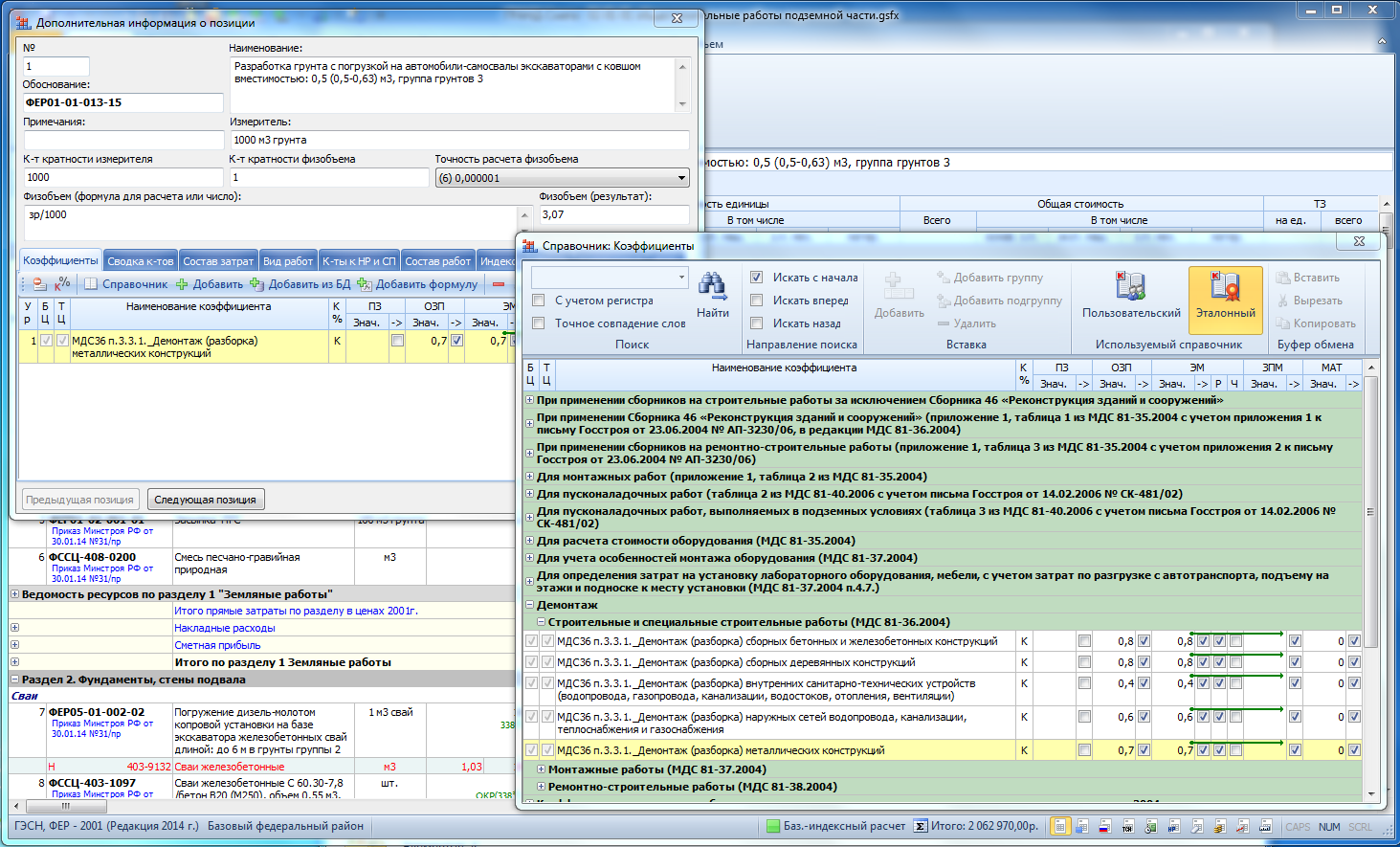Expand the Монтажные работы (МДС 81-37.2004) group
This screenshot has width=1400, height=847.
click(x=542, y=769)
